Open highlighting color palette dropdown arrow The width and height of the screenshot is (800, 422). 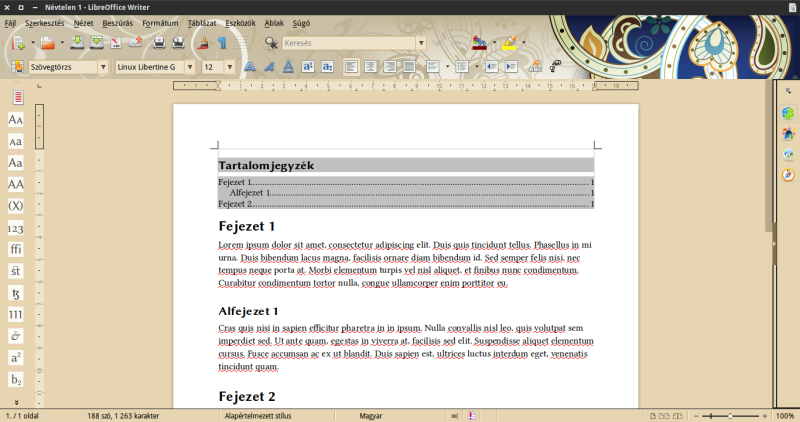tap(523, 43)
